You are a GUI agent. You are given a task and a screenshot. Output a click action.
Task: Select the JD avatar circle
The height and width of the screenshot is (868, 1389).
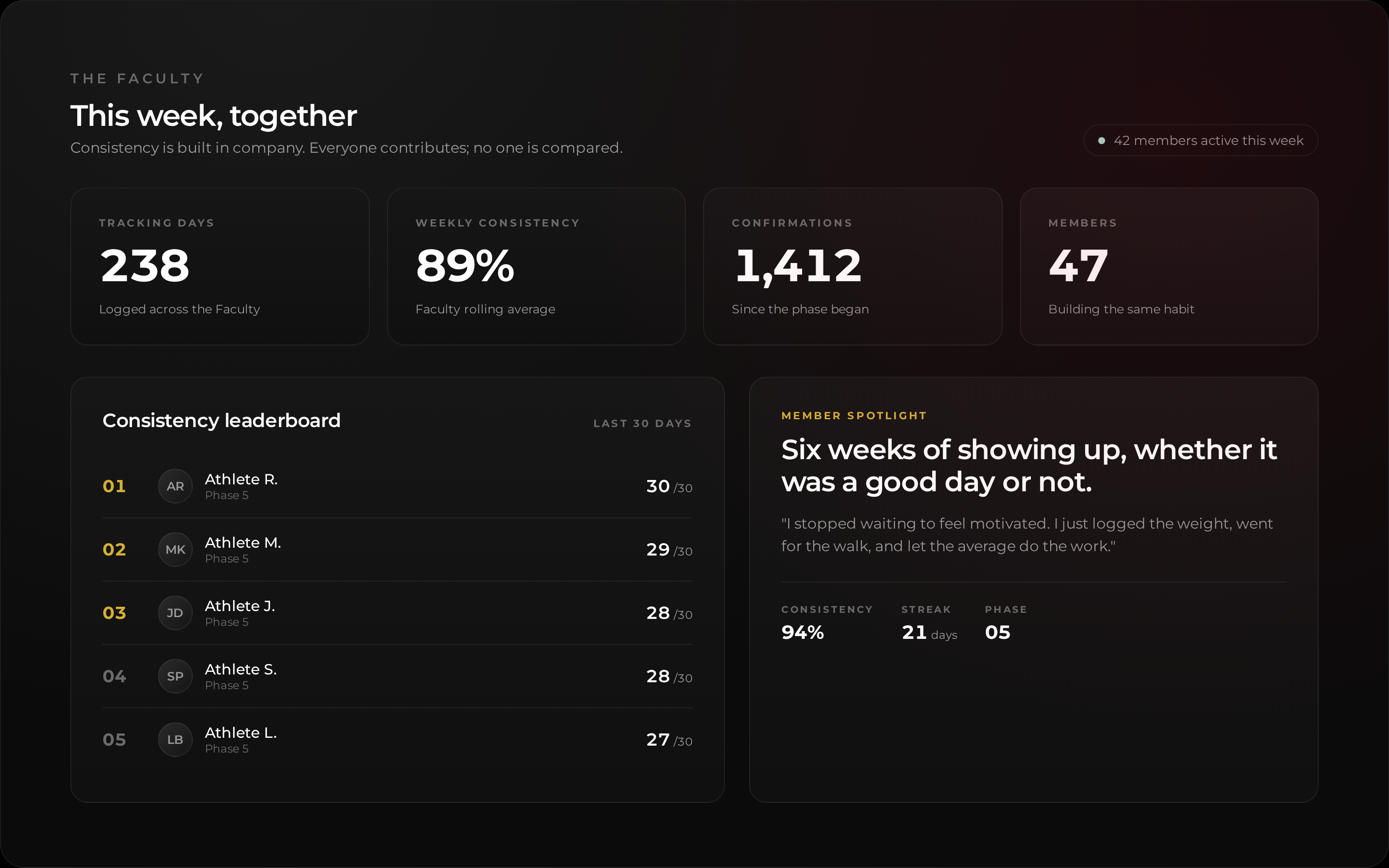175,613
